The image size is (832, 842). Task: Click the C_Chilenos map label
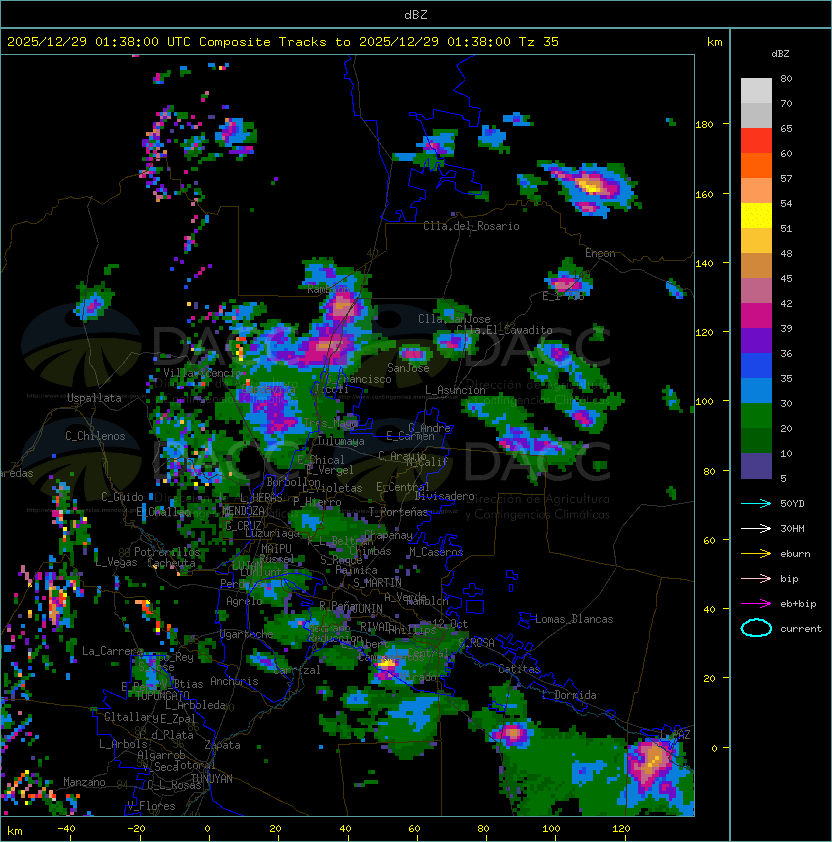pos(95,435)
